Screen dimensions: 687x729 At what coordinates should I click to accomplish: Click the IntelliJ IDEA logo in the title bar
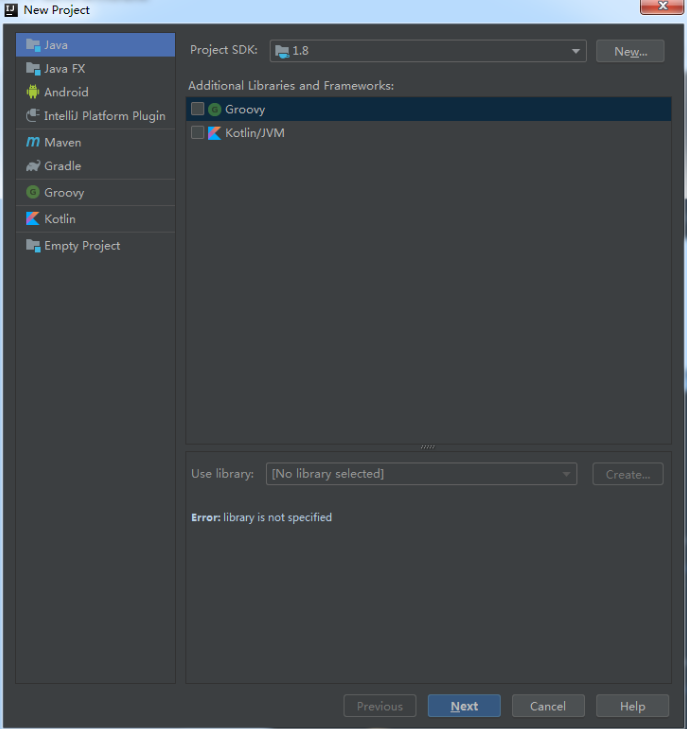pos(11,10)
